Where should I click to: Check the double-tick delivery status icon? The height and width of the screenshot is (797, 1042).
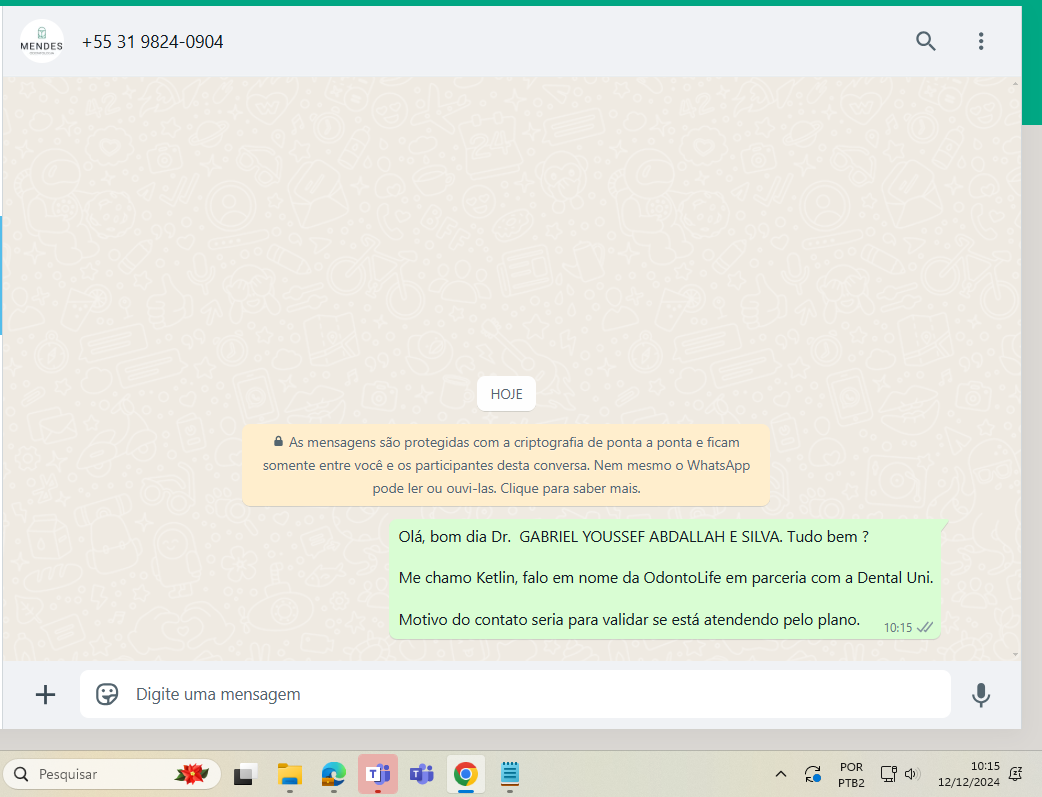[925, 627]
